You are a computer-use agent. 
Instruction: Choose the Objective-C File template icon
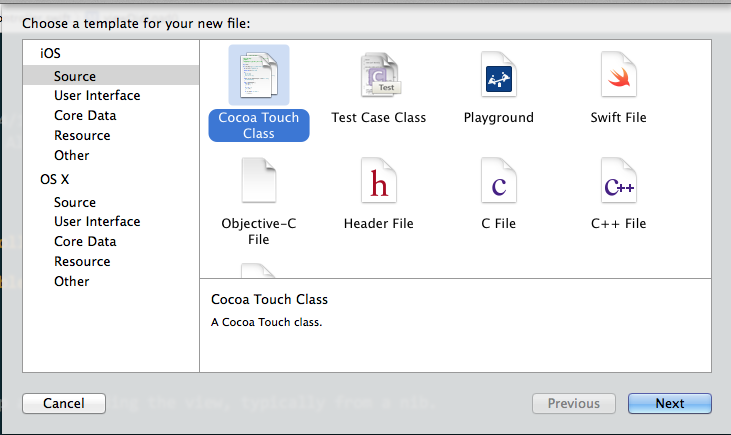[259, 183]
